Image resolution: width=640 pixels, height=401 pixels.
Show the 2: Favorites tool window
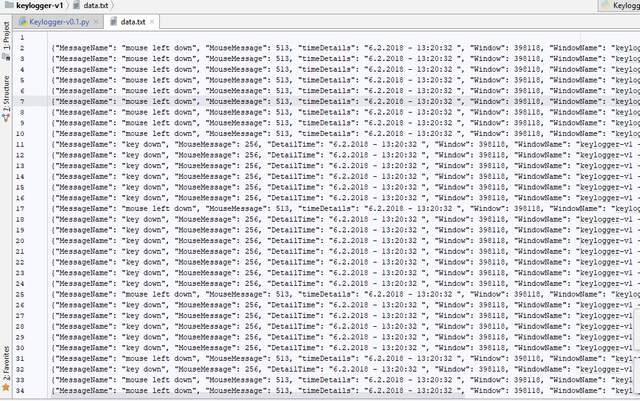tap(6, 368)
